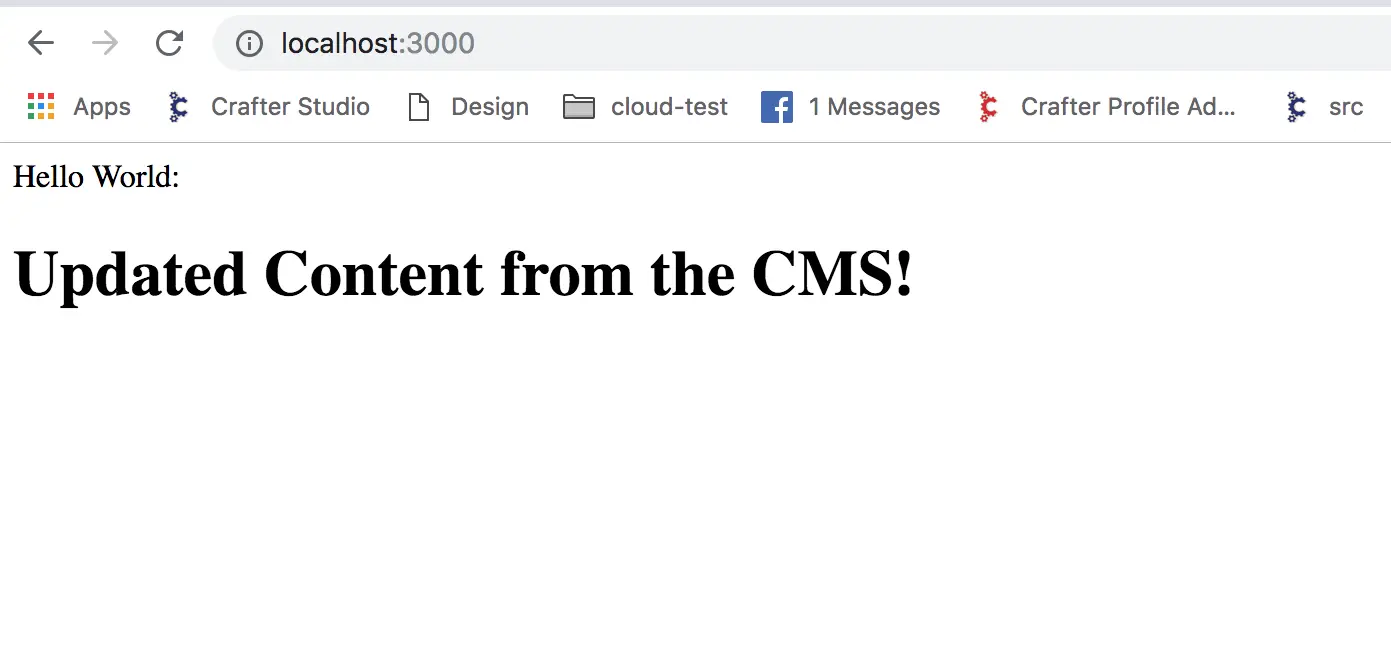The width and height of the screenshot is (1391, 661).
Task: Click the Crafter Studio bookmark icon
Action: pyautogui.click(x=179, y=107)
